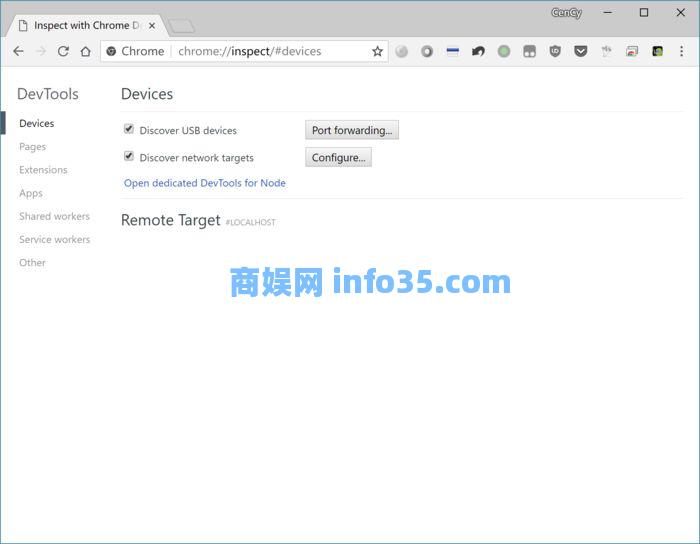700x544 pixels.
Task: Switch to Extensions in the sidebar
Action: coord(43,170)
